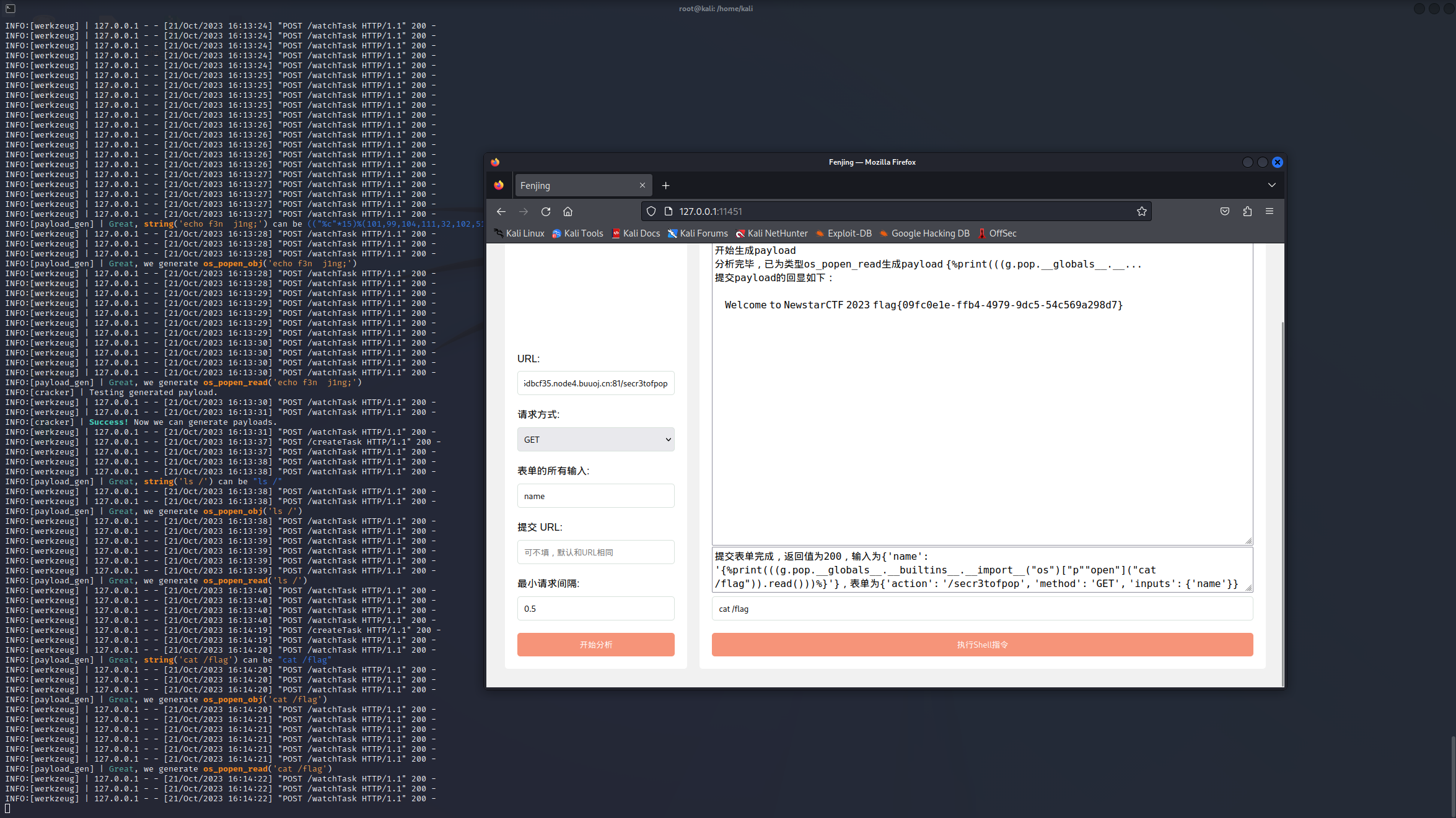Open Google Hacking DB bookmark
Viewport: 1456px width, 818px height.
coord(924,233)
